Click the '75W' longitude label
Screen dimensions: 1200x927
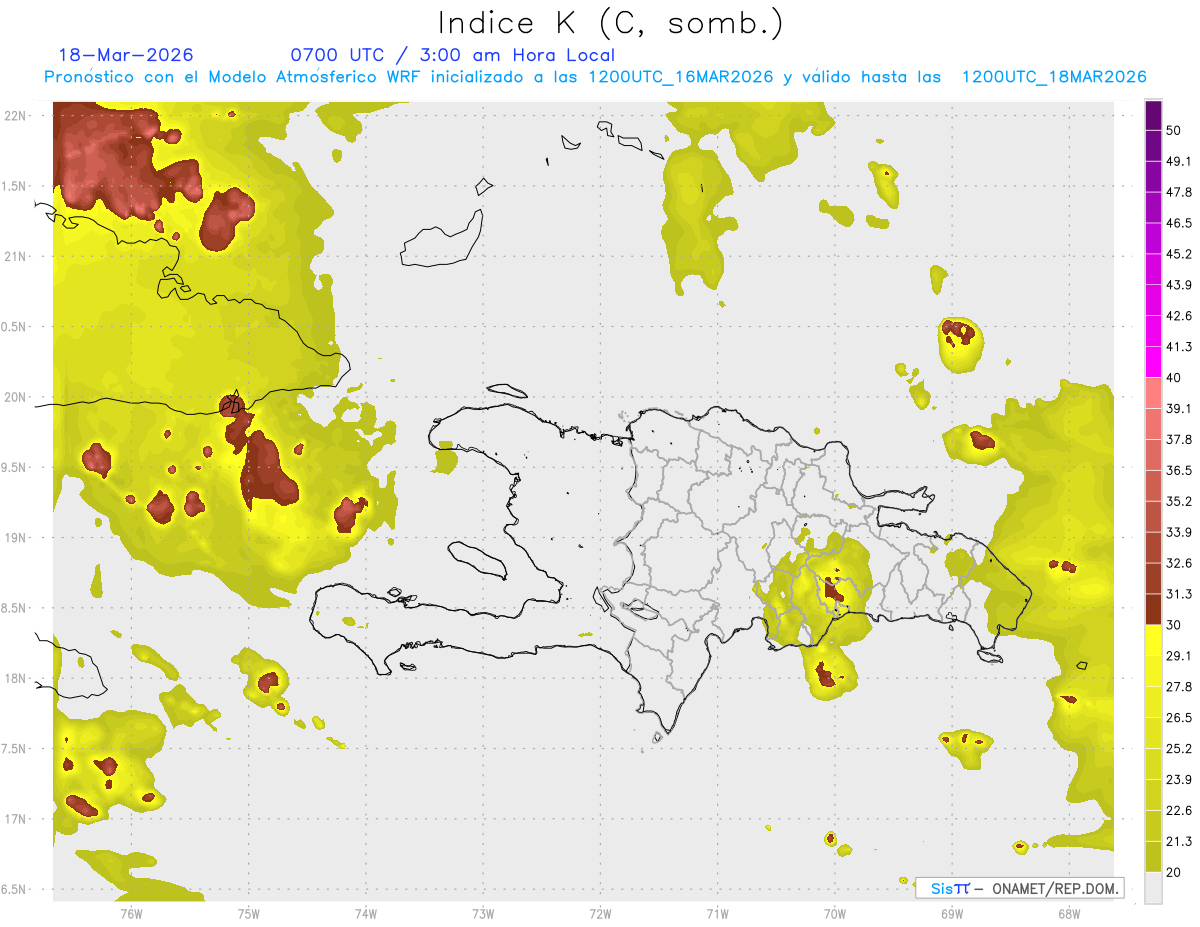tap(249, 913)
